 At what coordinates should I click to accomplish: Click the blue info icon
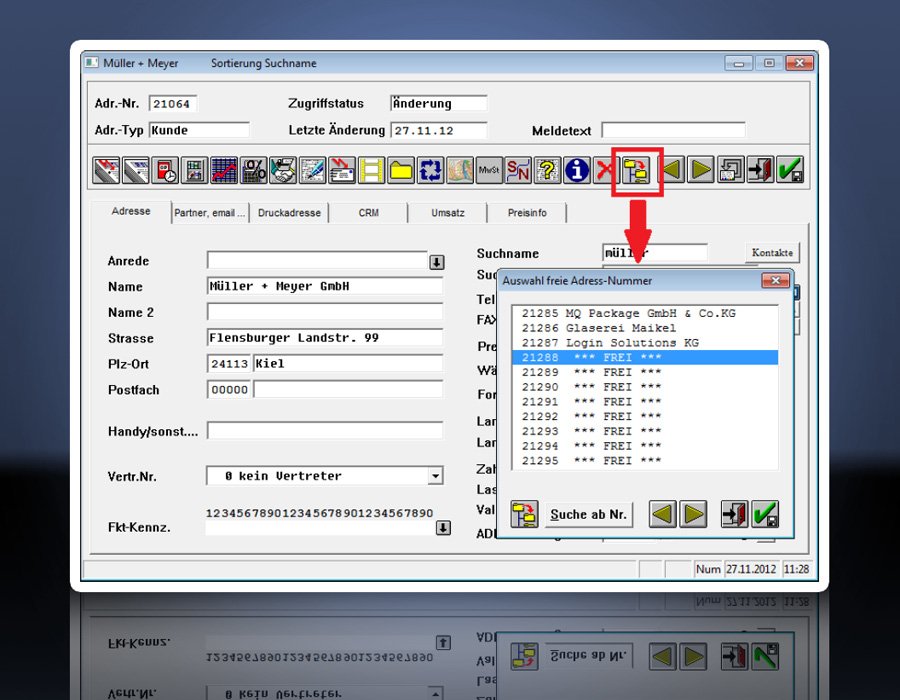point(577,170)
